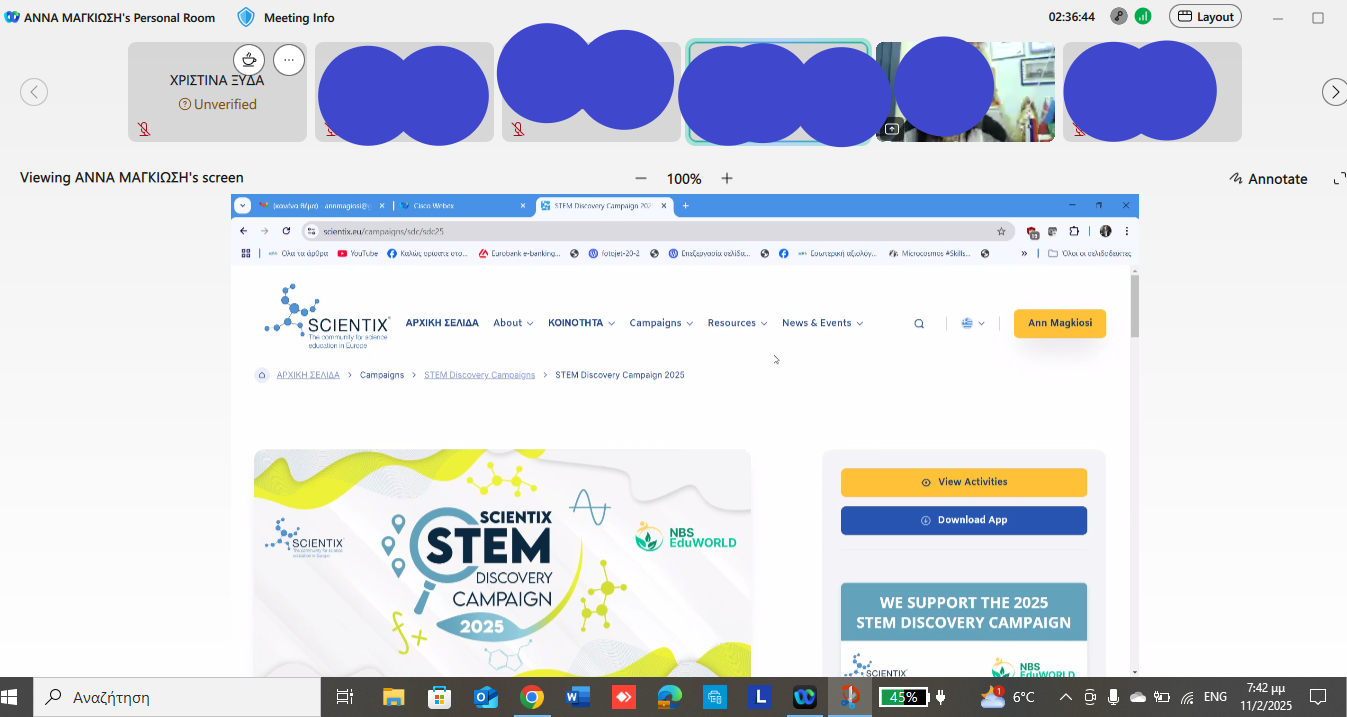Screen dimensions: 1347x717
Task: Open Google Chrome from the taskbar
Action: click(x=531, y=697)
